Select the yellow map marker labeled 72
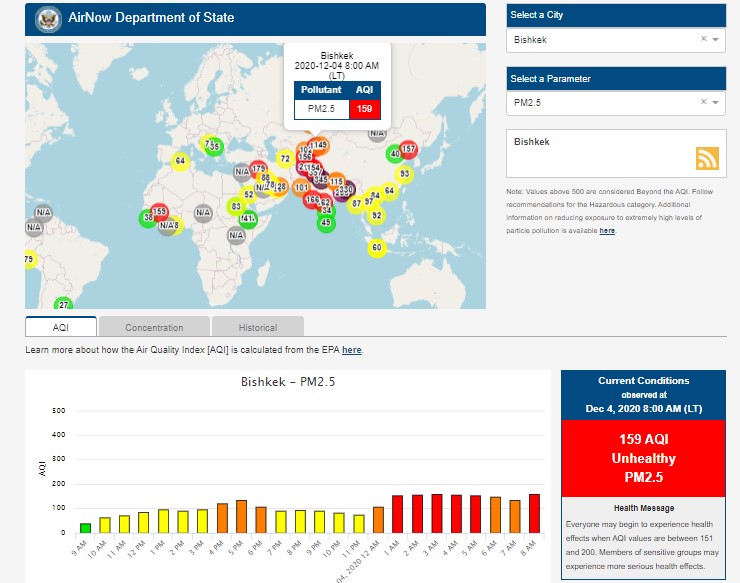 pos(285,159)
